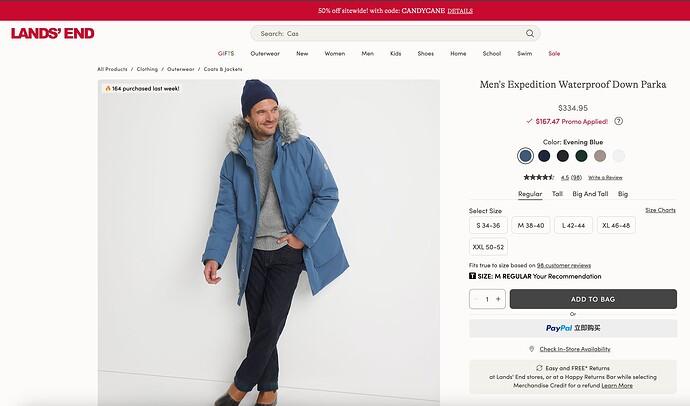Increase quantity with the plus icon

[498, 299]
